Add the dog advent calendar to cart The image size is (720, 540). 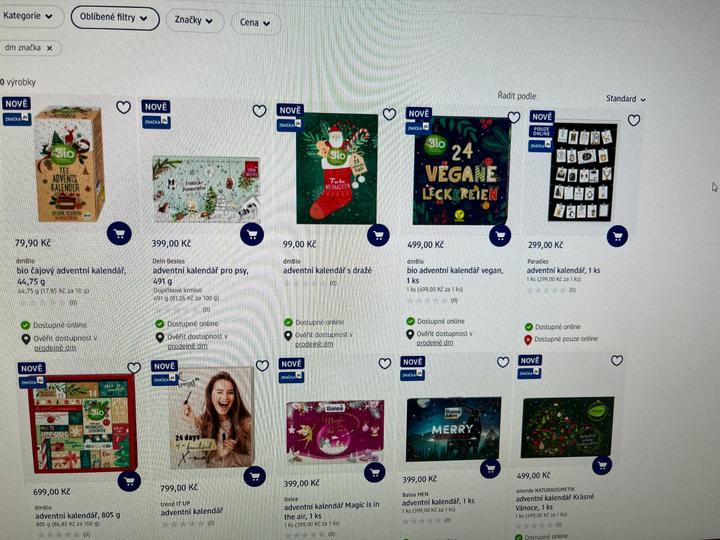click(x=252, y=235)
